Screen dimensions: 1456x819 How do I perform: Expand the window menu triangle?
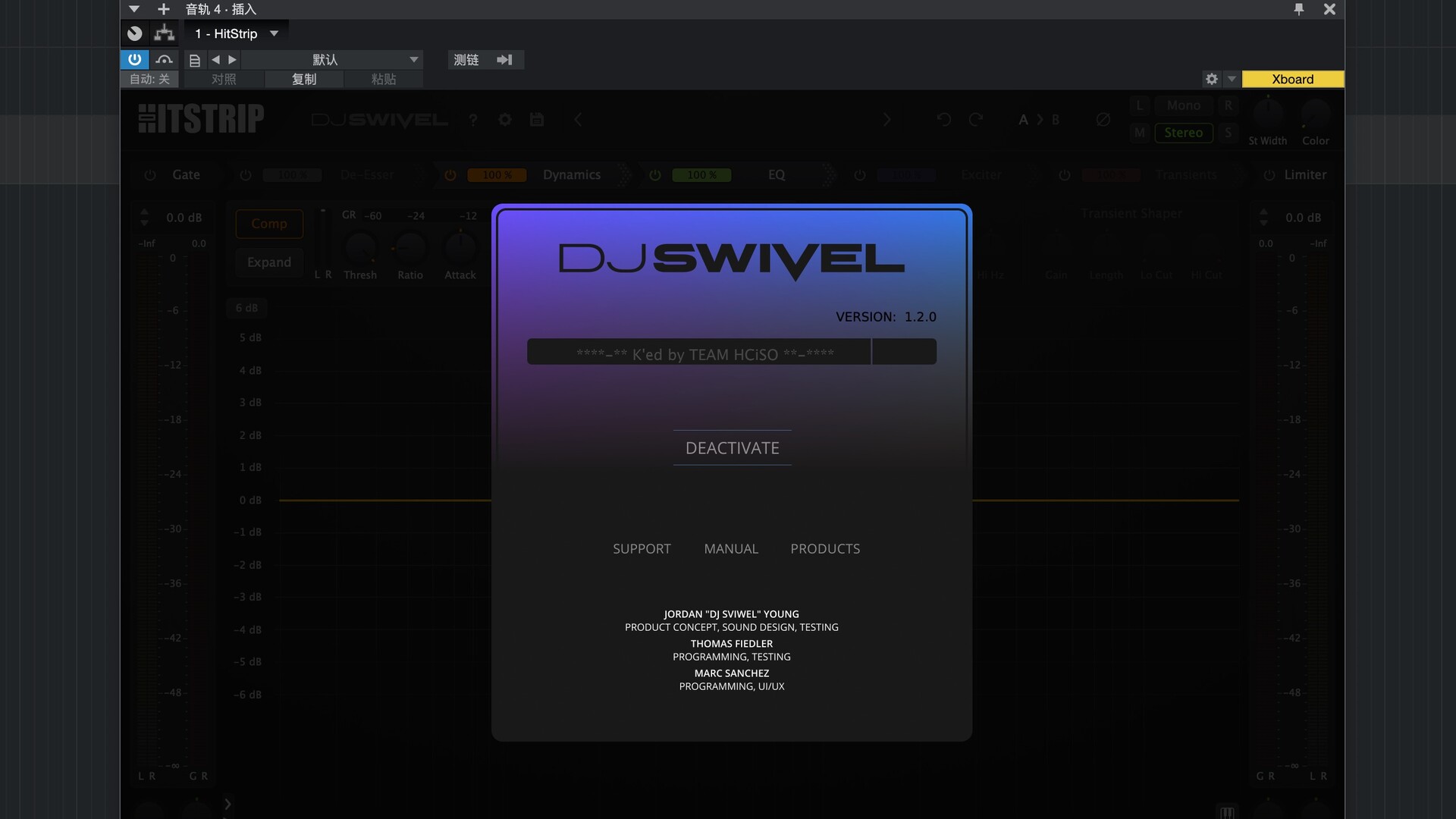click(134, 9)
